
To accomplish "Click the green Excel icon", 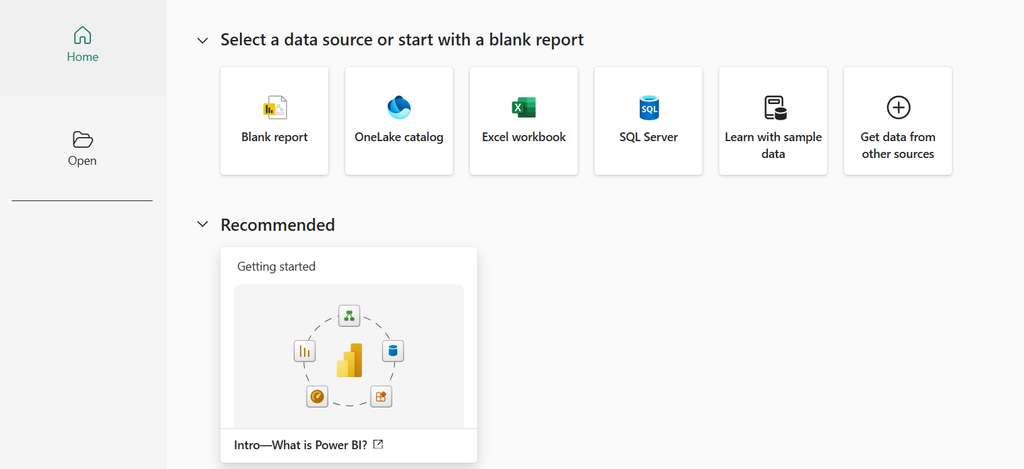I will click(x=524, y=107).
